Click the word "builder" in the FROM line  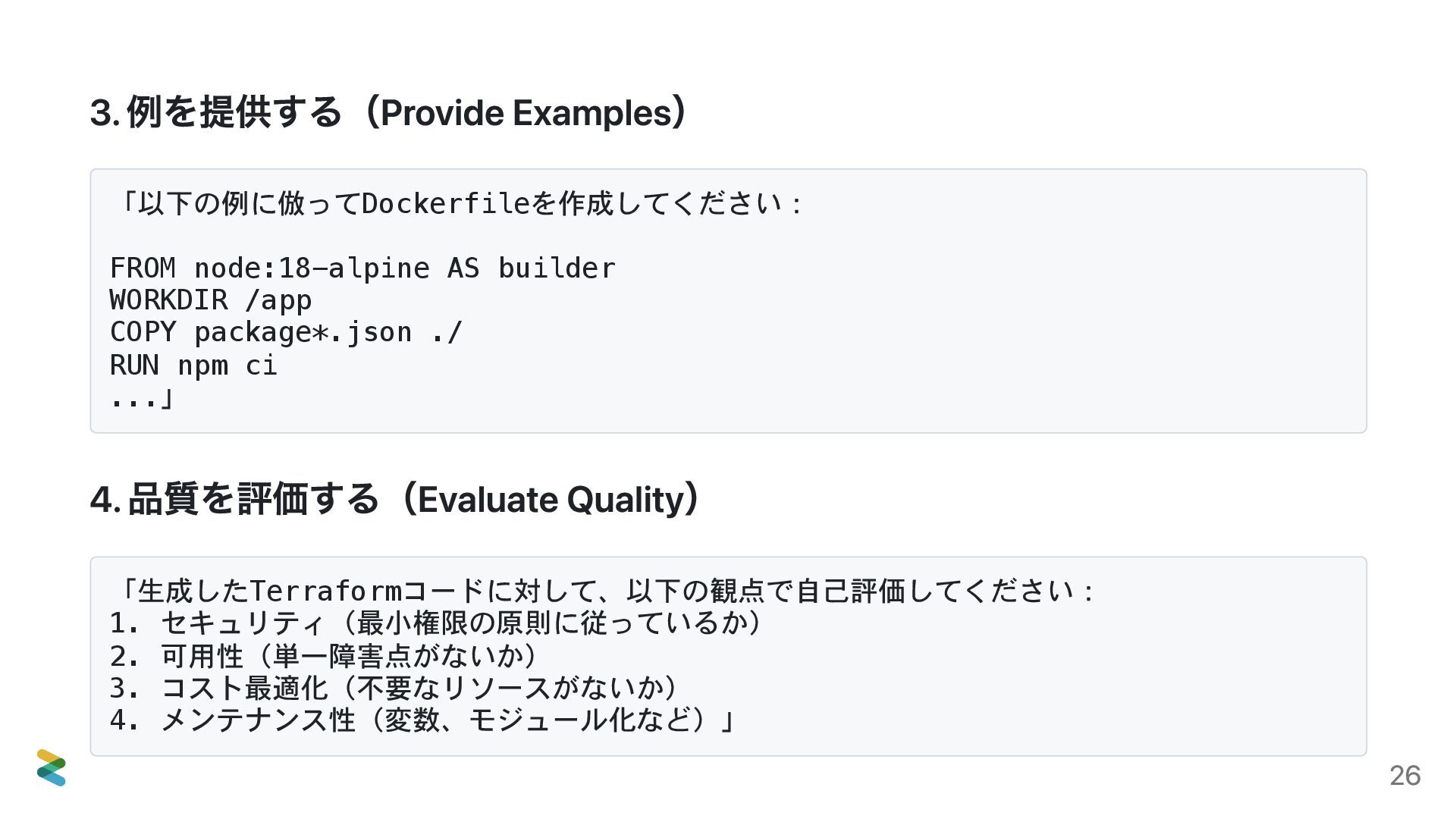click(557, 268)
